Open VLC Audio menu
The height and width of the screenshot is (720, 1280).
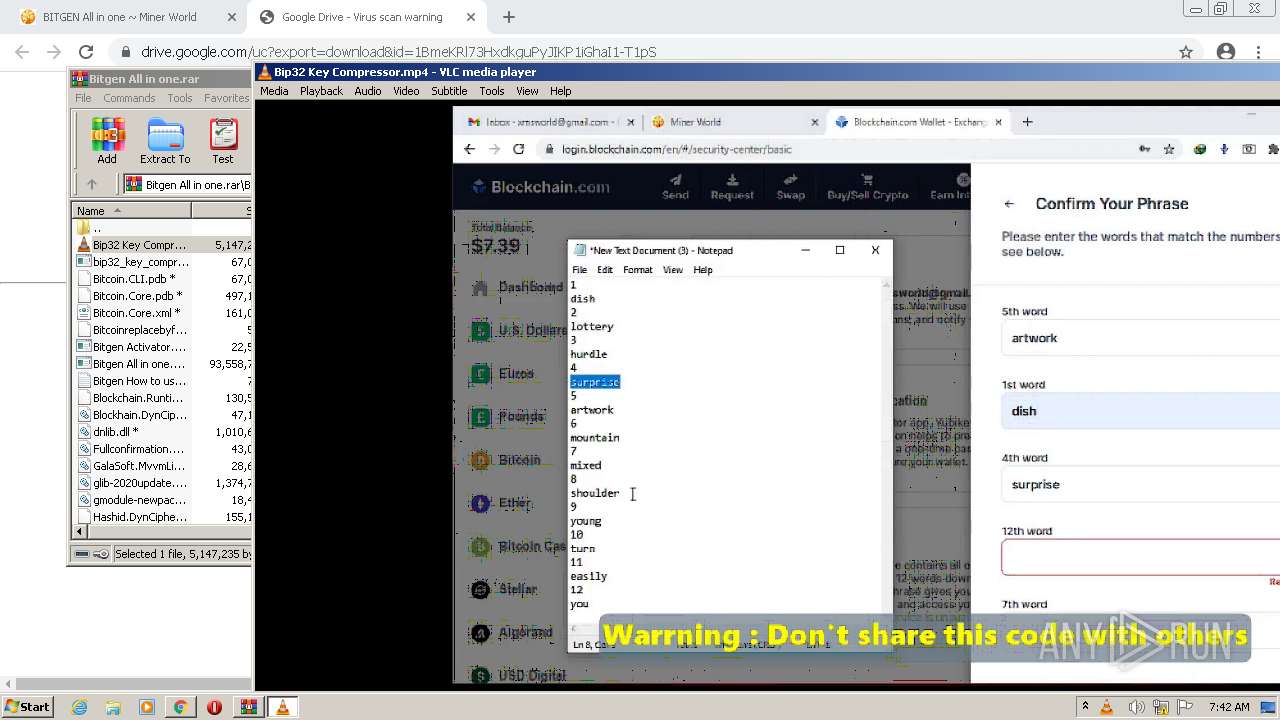coord(368,91)
